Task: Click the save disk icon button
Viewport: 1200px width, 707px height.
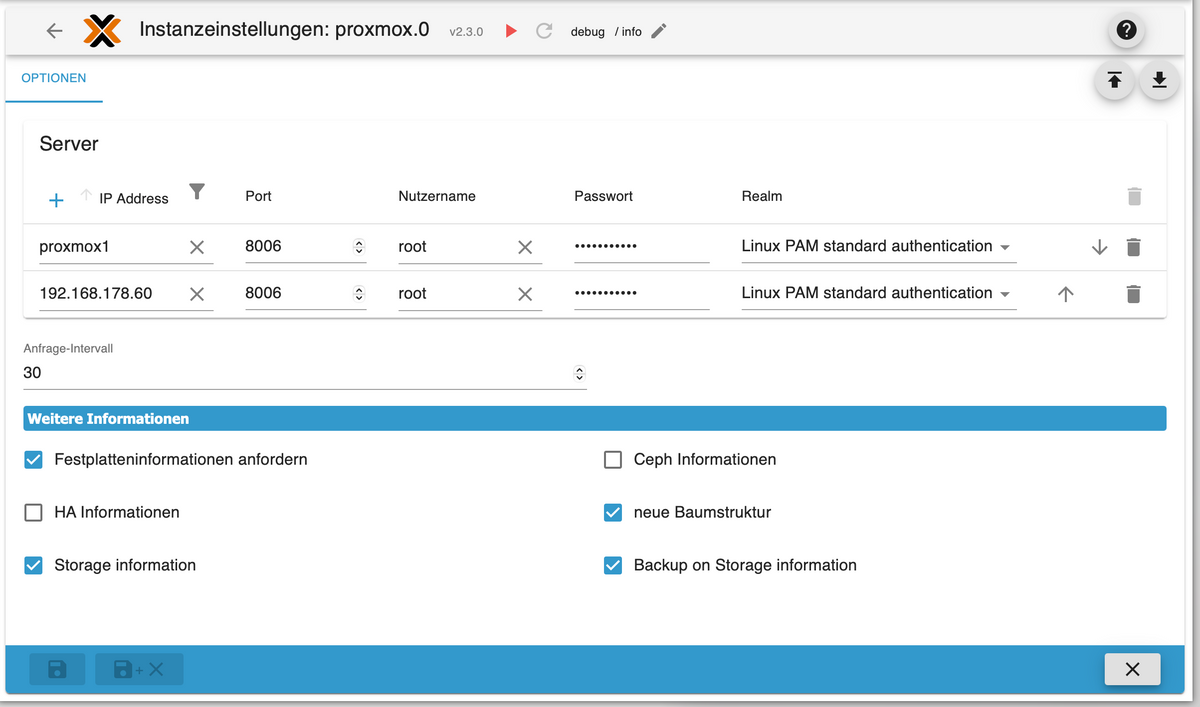Action: [57, 669]
